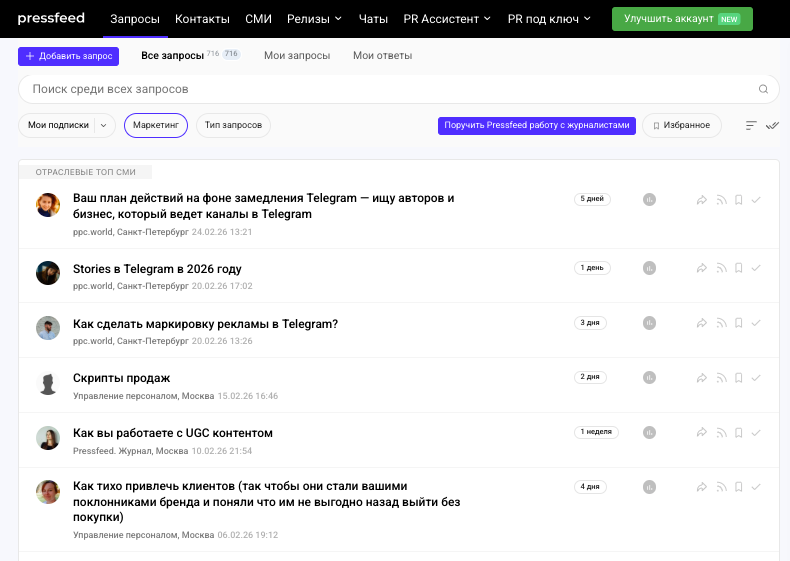Click the search magnifier icon
The height and width of the screenshot is (561, 790).
pyautogui.click(x=763, y=89)
